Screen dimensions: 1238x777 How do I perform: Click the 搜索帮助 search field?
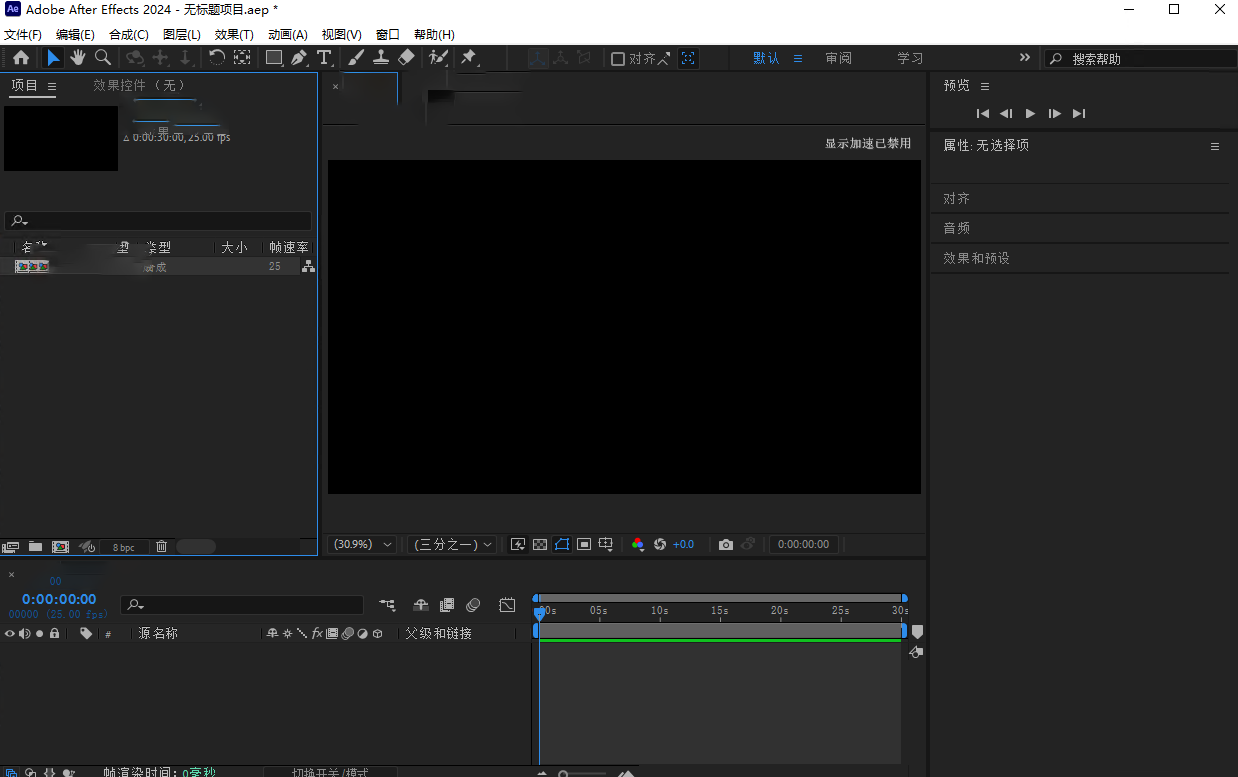point(1140,59)
